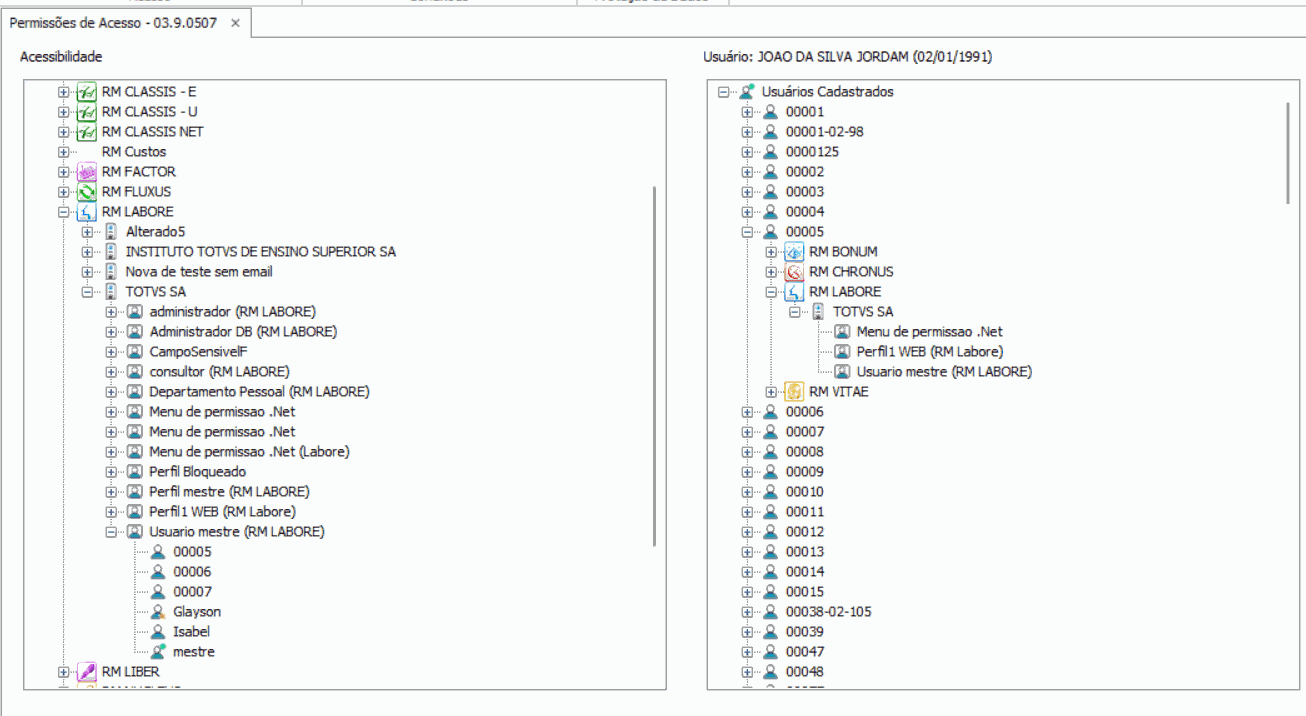Expand the RM Custos node

64,152
